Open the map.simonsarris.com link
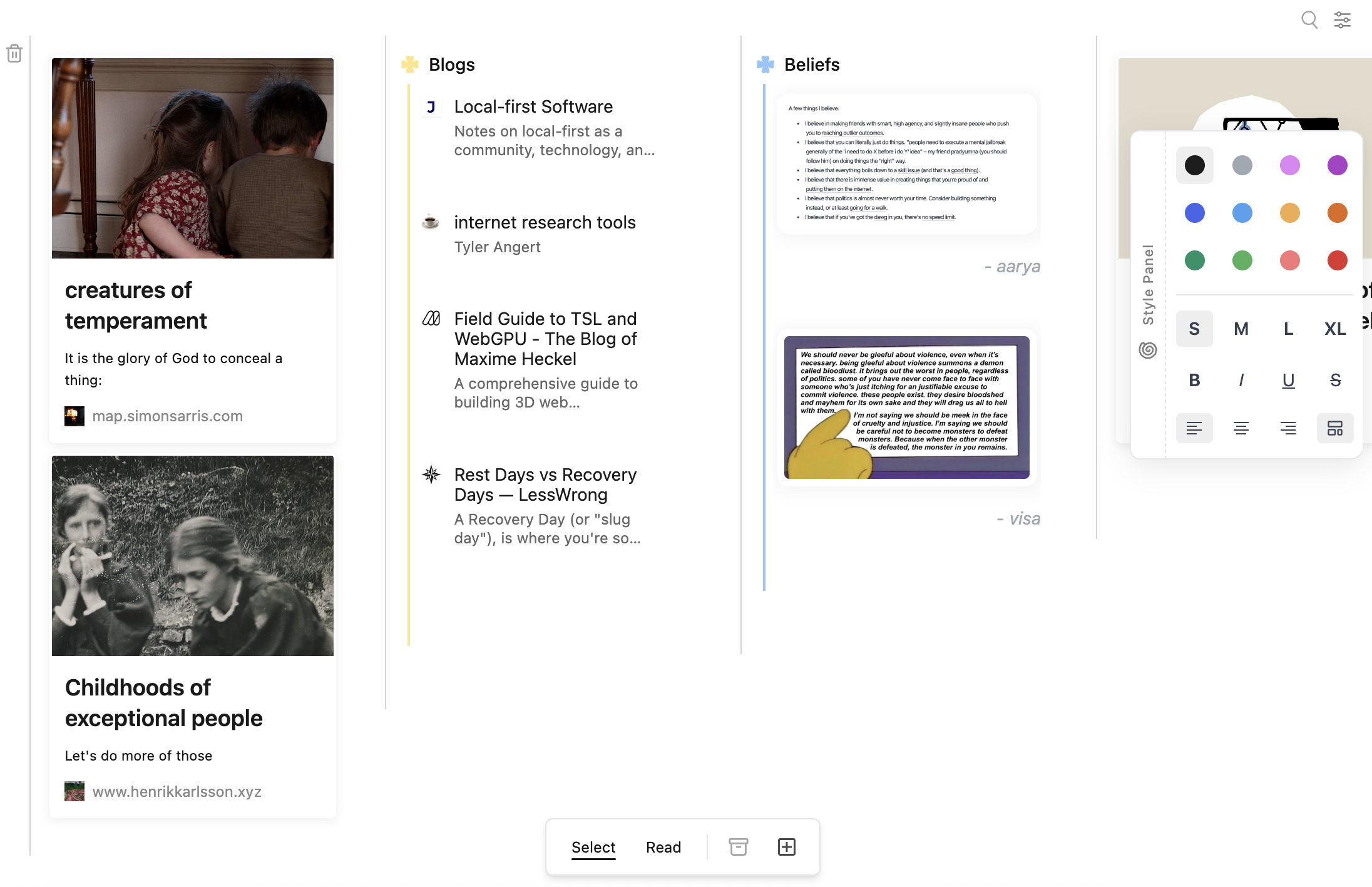Viewport: 1372px width, 887px height. [167, 416]
